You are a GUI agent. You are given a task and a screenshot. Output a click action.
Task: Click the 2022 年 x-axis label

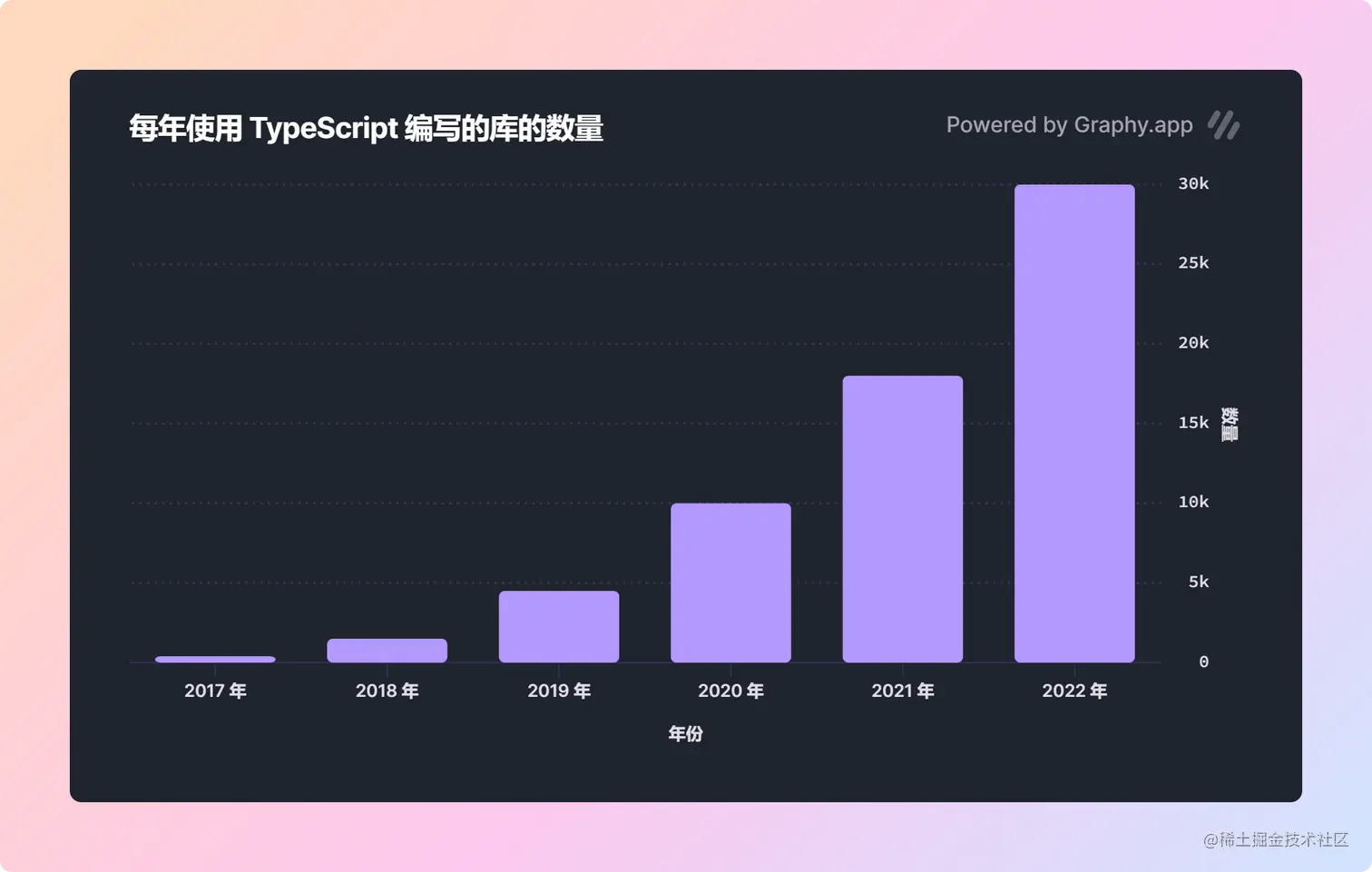coord(1073,691)
